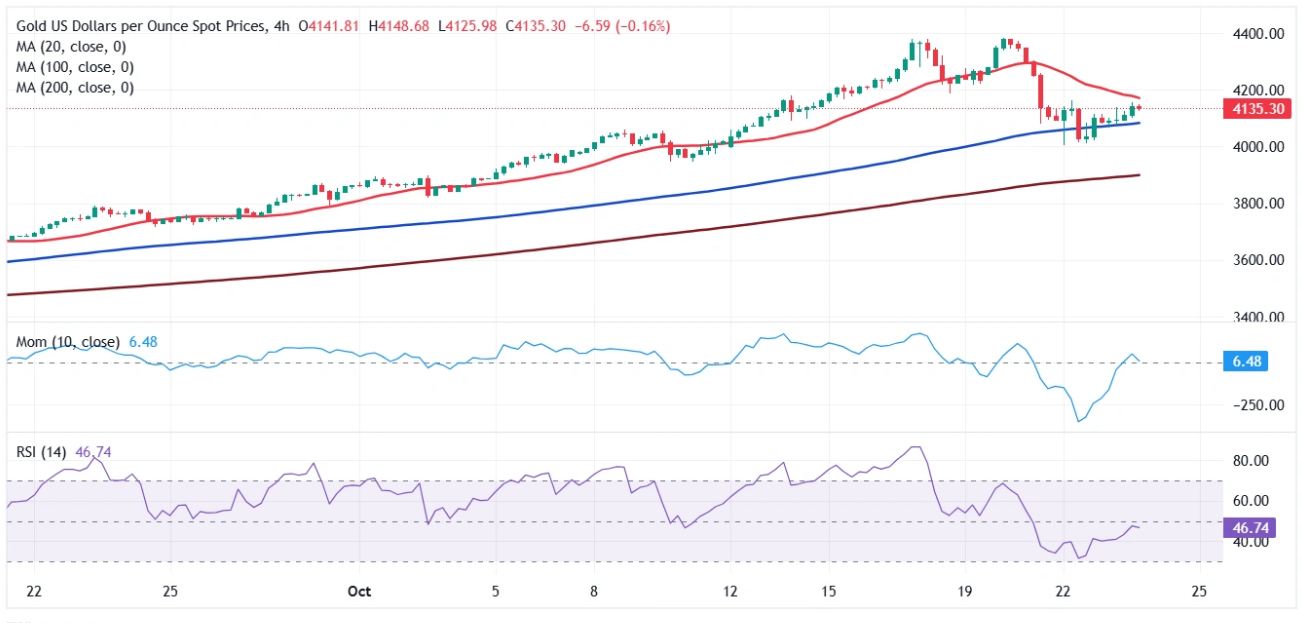Click the 4400.00 price axis label
The width and height of the screenshot is (1303, 623).
[1260, 34]
